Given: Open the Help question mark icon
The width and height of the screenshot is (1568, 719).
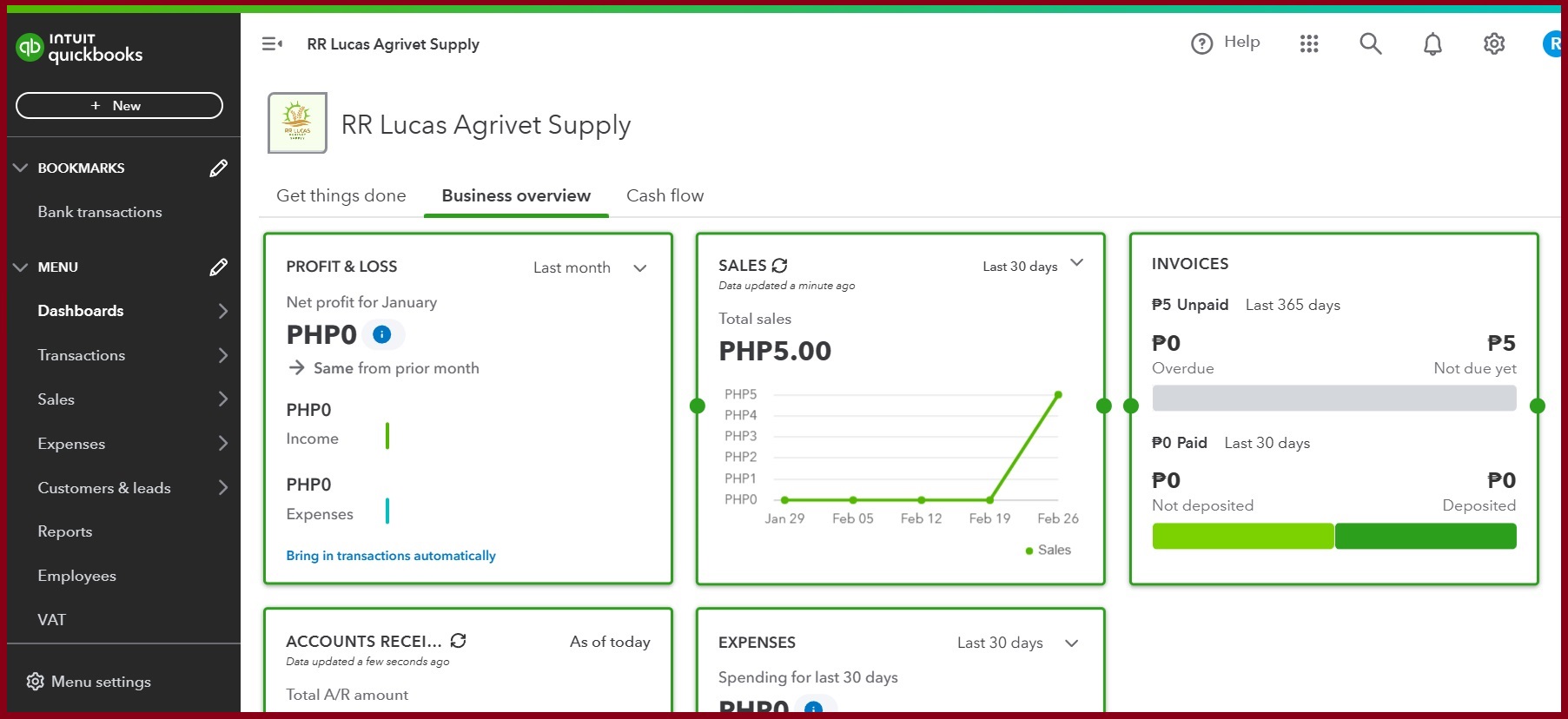Looking at the screenshot, I should click(x=1201, y=43).
